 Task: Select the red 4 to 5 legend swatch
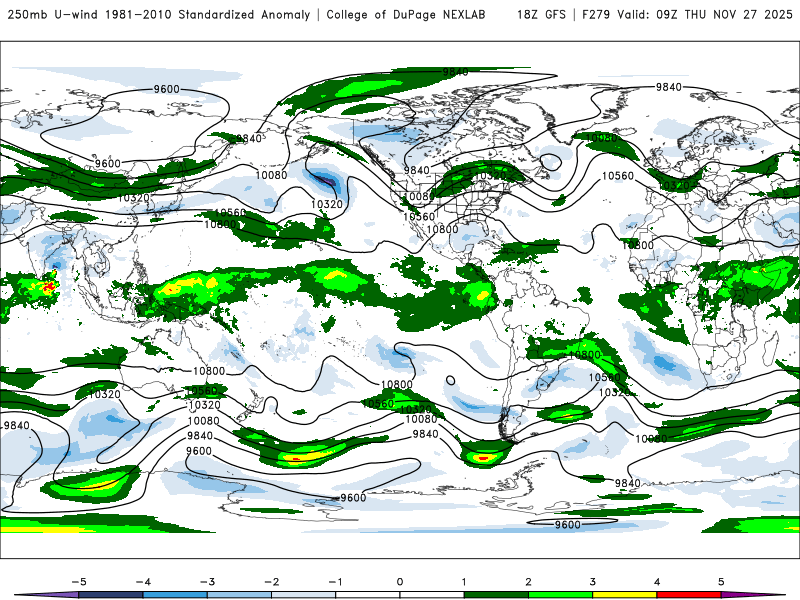(x=689, y=595)
